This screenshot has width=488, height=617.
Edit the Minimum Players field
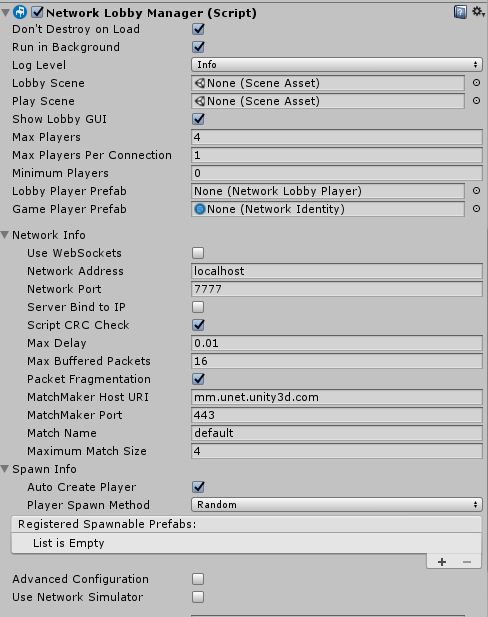(337, 173)
